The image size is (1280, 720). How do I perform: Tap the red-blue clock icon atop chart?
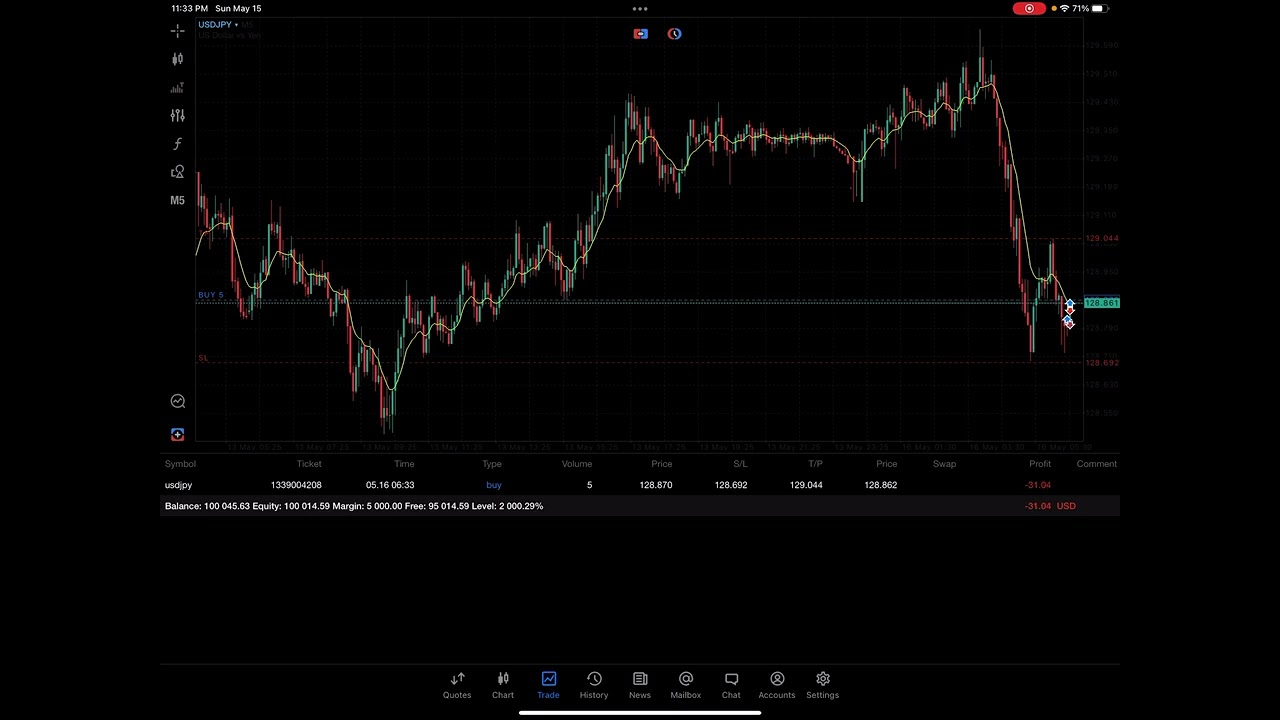click(674, 34)
